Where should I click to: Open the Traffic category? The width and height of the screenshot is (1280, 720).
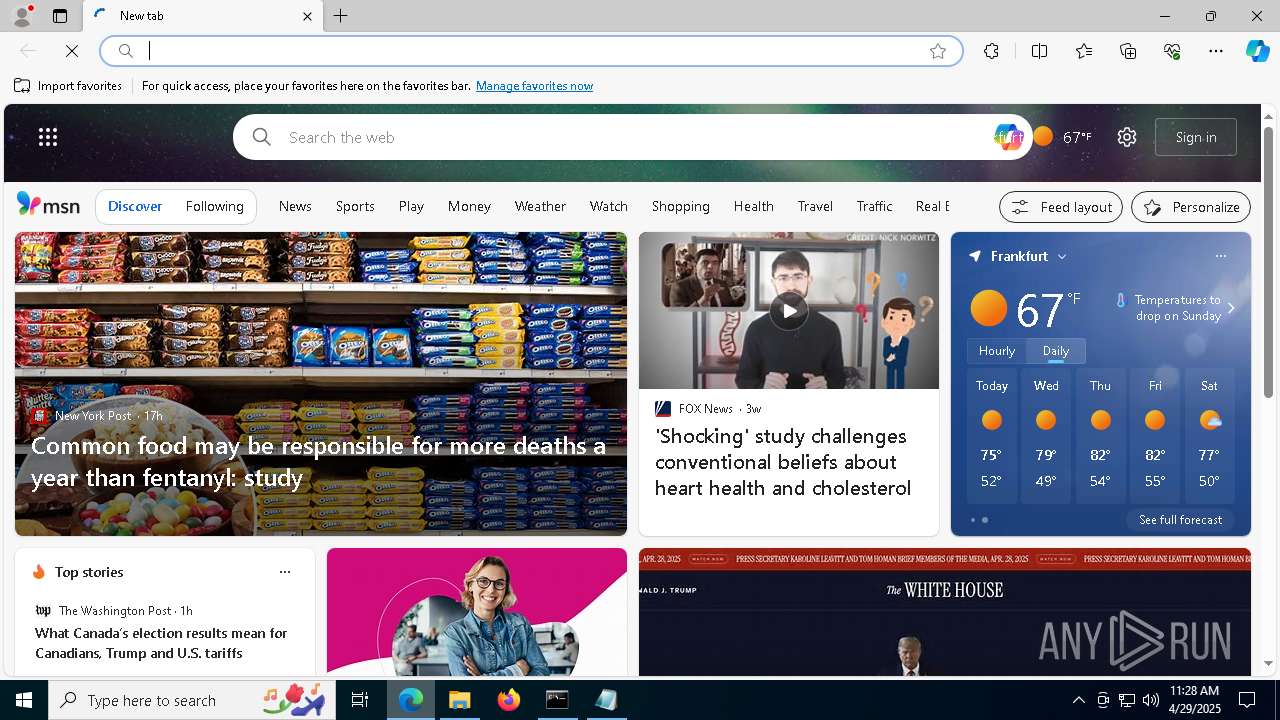[874, 206]
